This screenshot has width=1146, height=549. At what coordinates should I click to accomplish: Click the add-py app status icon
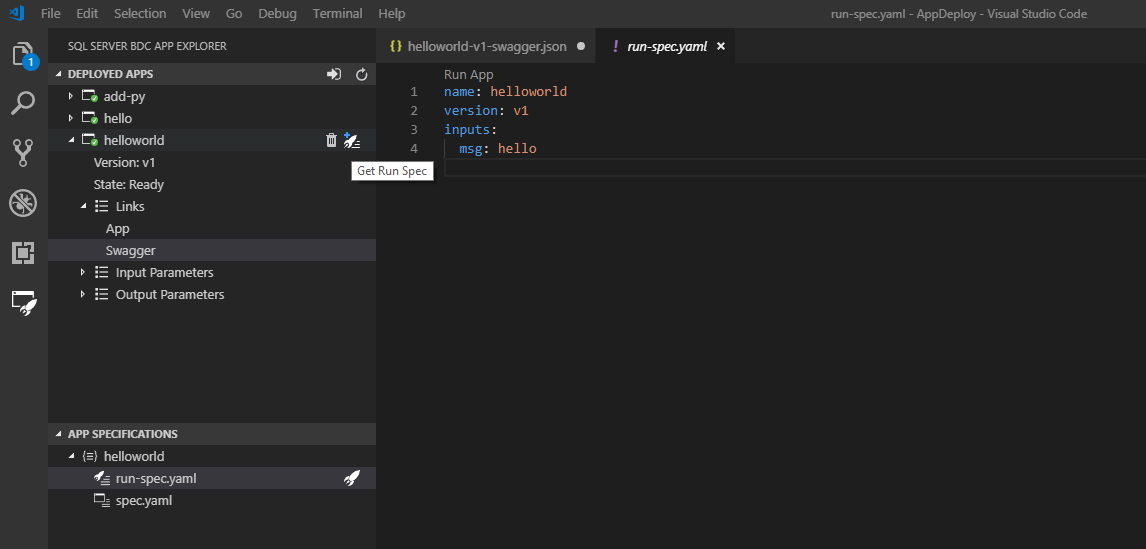tap(90, 96)
